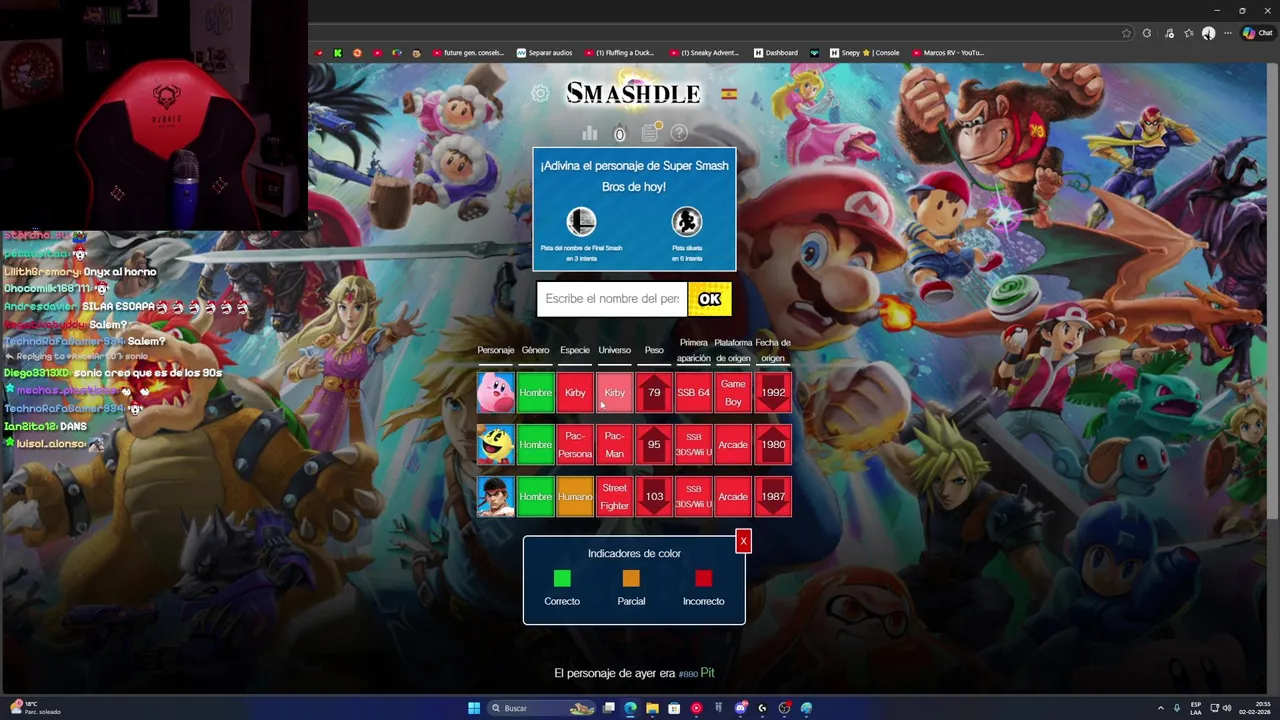
Task: Click the taskbar Buscar search box
Action: 542,708
